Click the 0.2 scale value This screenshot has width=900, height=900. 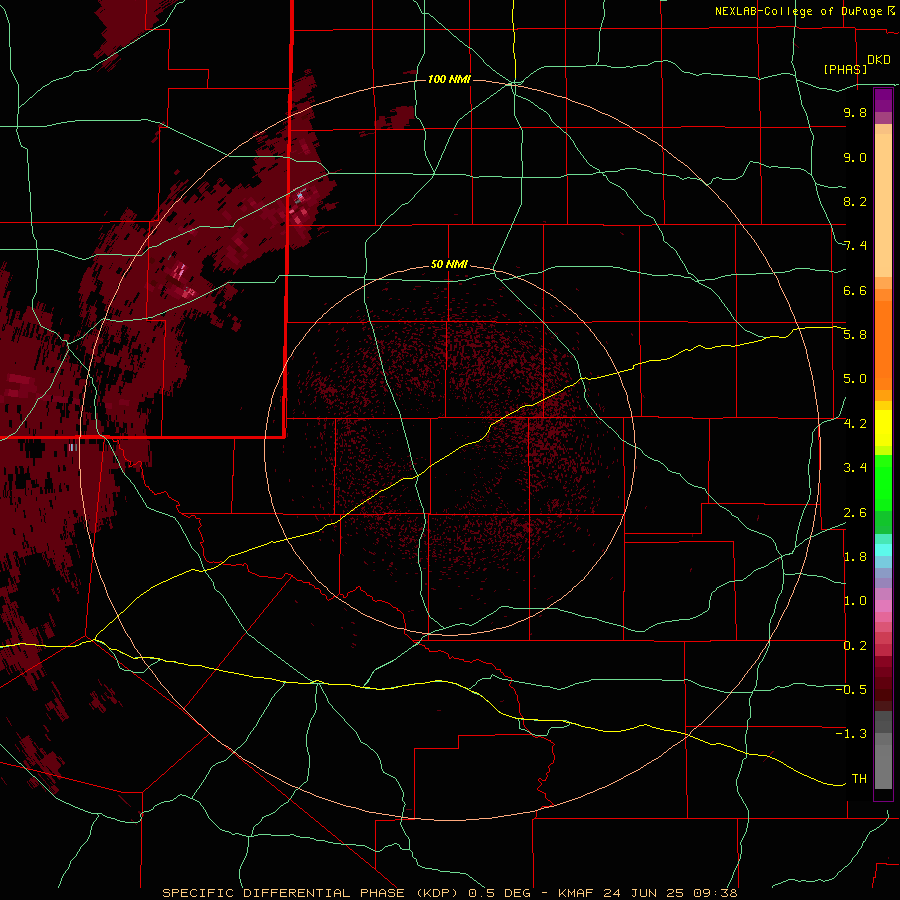click(855, 646)
